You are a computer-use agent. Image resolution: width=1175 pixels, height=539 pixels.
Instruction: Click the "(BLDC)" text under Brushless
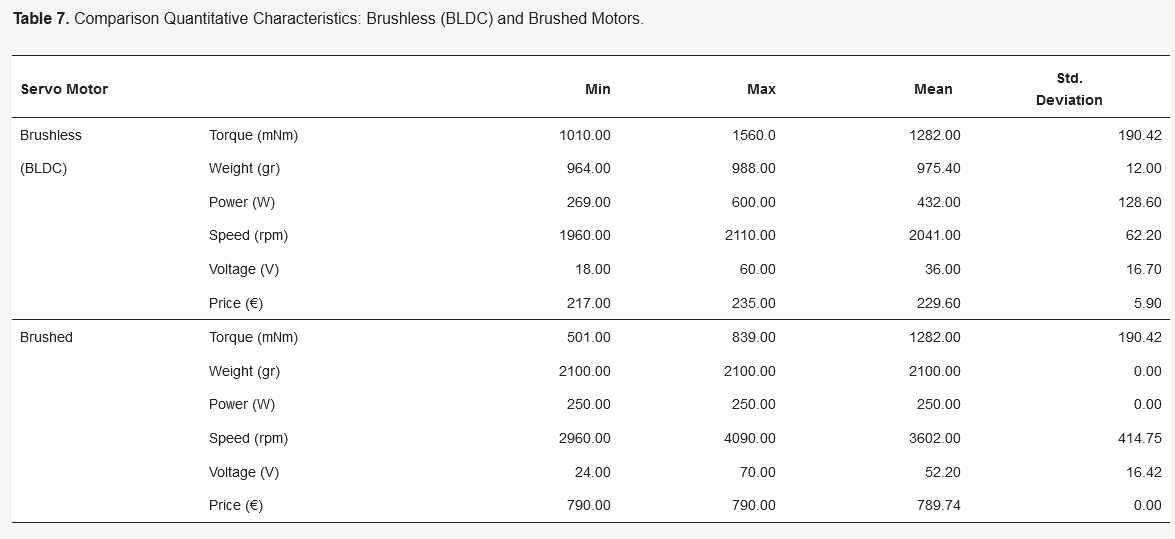[44, 168]
